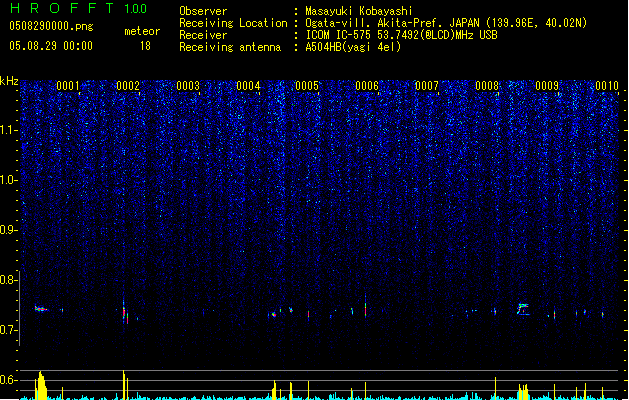Select the A504HB(yagi 4el) antenna value

pyautogui.click(x=353, y=47)
